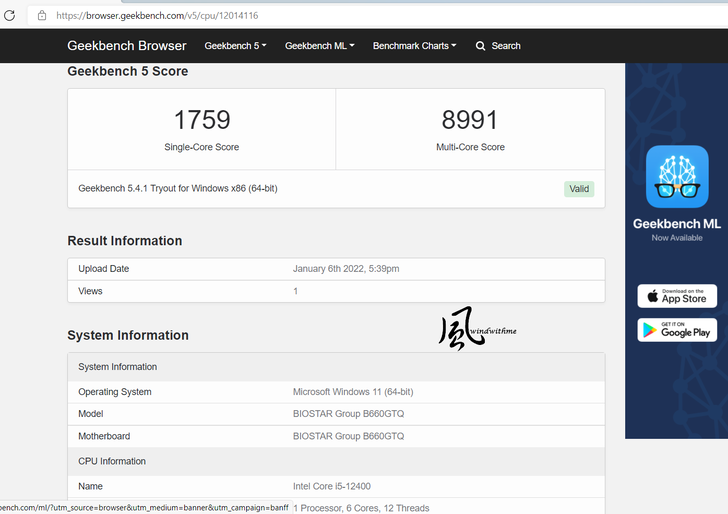Click the green Valid badge

[x=579, y=189]
